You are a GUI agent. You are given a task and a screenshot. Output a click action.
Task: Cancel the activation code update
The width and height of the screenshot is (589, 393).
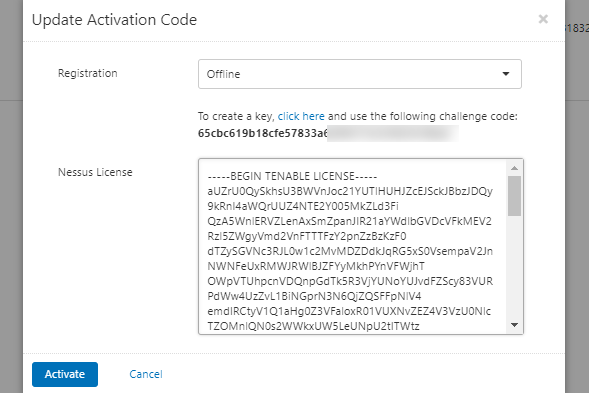(146, 374)
